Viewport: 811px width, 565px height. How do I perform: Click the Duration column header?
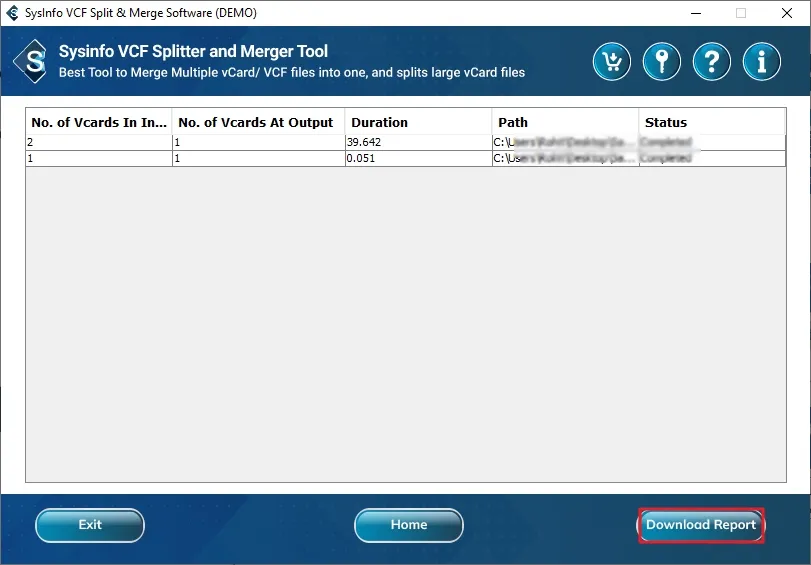tap(418, 122)
